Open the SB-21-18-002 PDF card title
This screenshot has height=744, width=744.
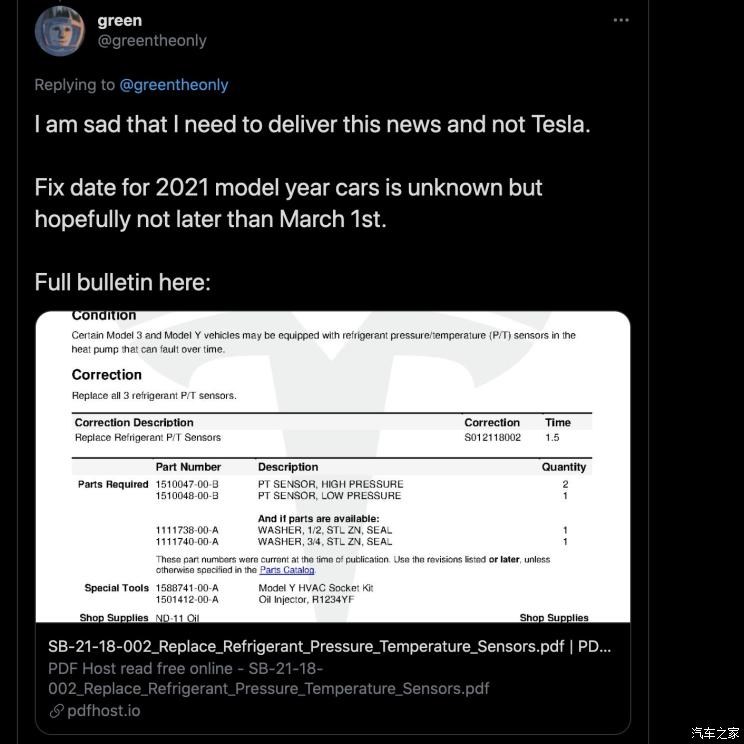[x=330, y=647]
